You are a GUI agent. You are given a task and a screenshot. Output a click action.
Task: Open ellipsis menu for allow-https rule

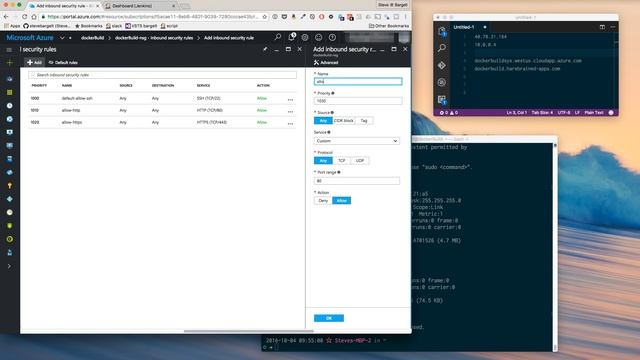(x=290, y=123)
